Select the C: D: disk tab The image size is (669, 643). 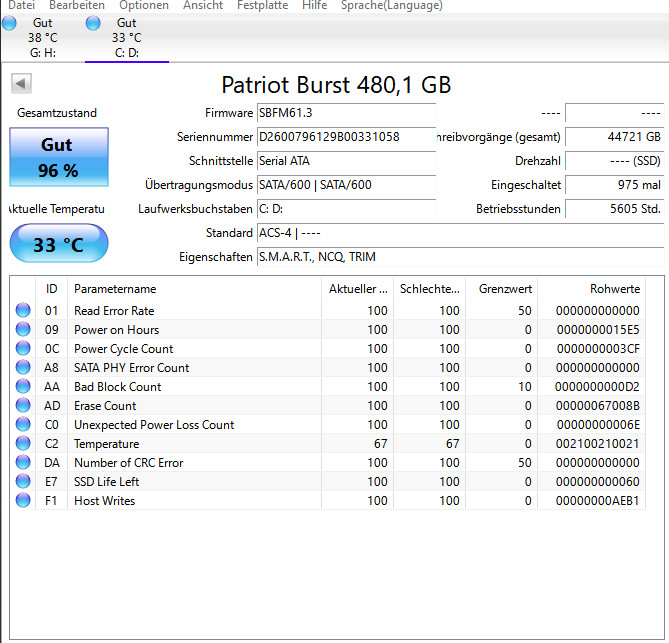(127, 38)
